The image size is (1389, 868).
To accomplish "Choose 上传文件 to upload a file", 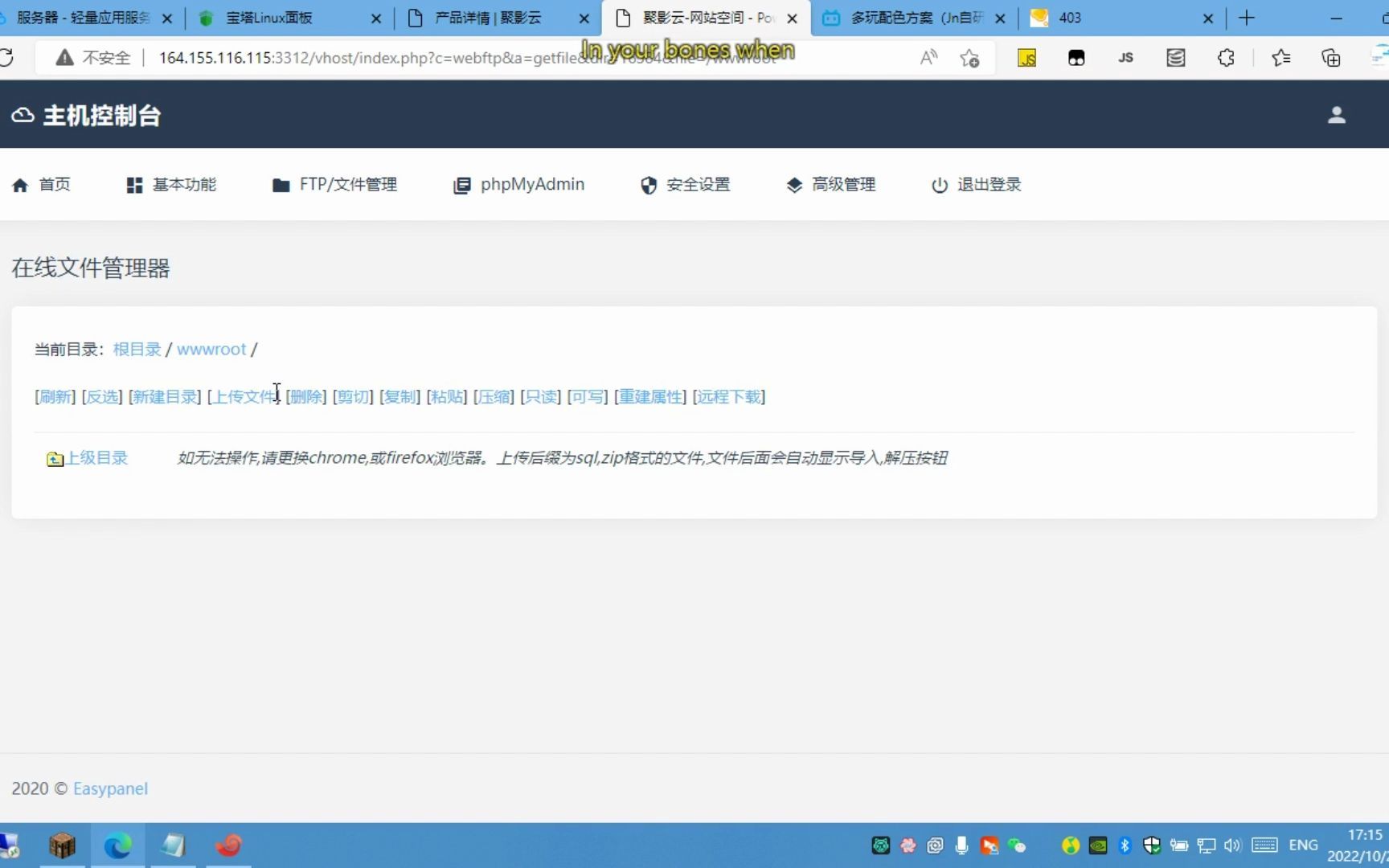I will point(244,396).
